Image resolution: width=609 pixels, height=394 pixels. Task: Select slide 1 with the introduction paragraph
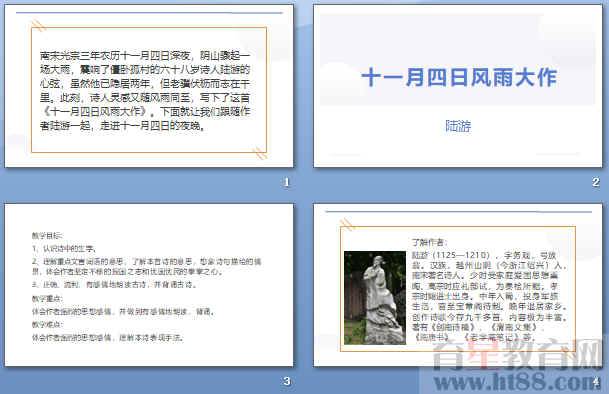pyautogui.click(x=149, y=86)
